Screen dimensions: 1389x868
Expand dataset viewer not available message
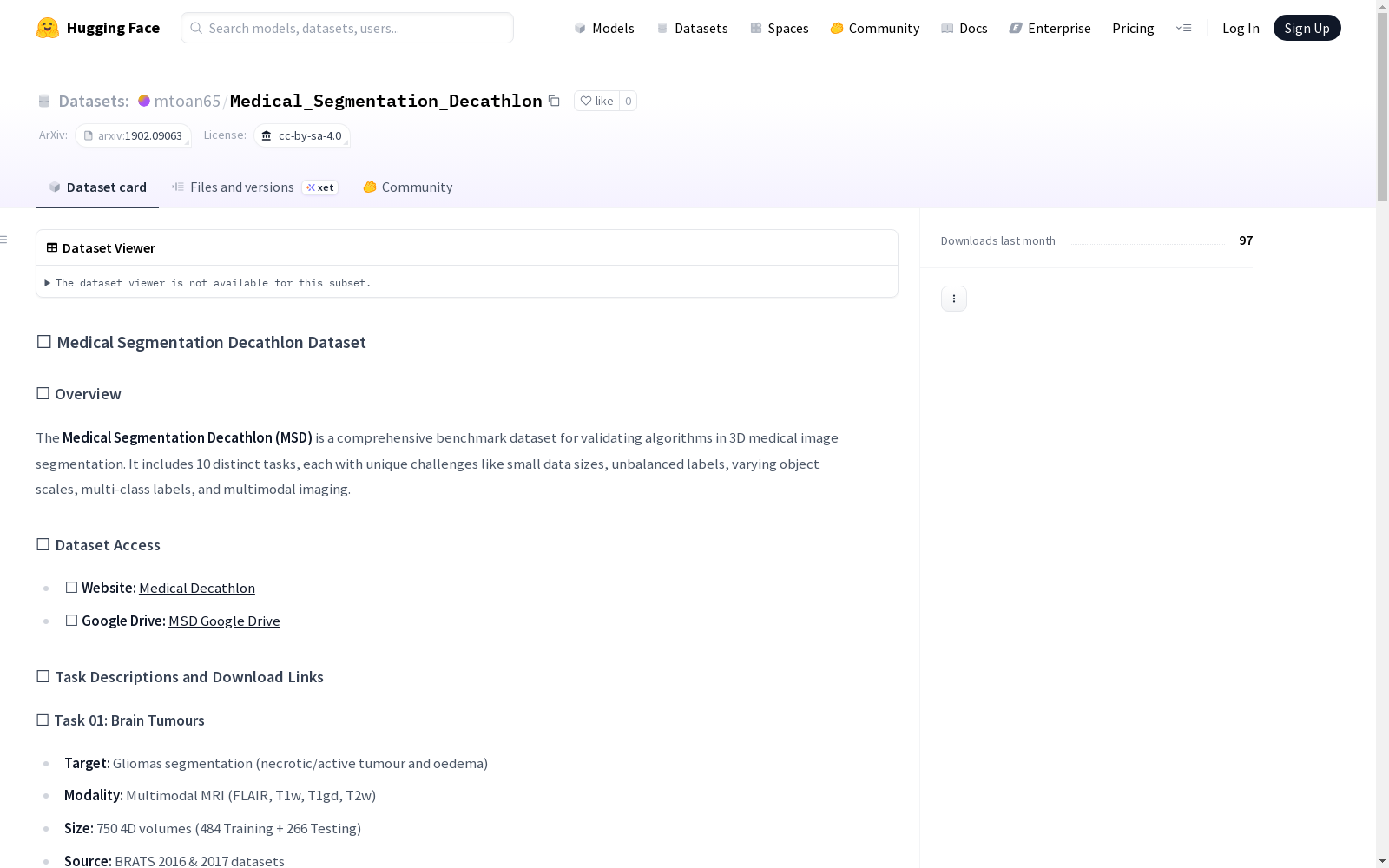[x=208, y=283]
